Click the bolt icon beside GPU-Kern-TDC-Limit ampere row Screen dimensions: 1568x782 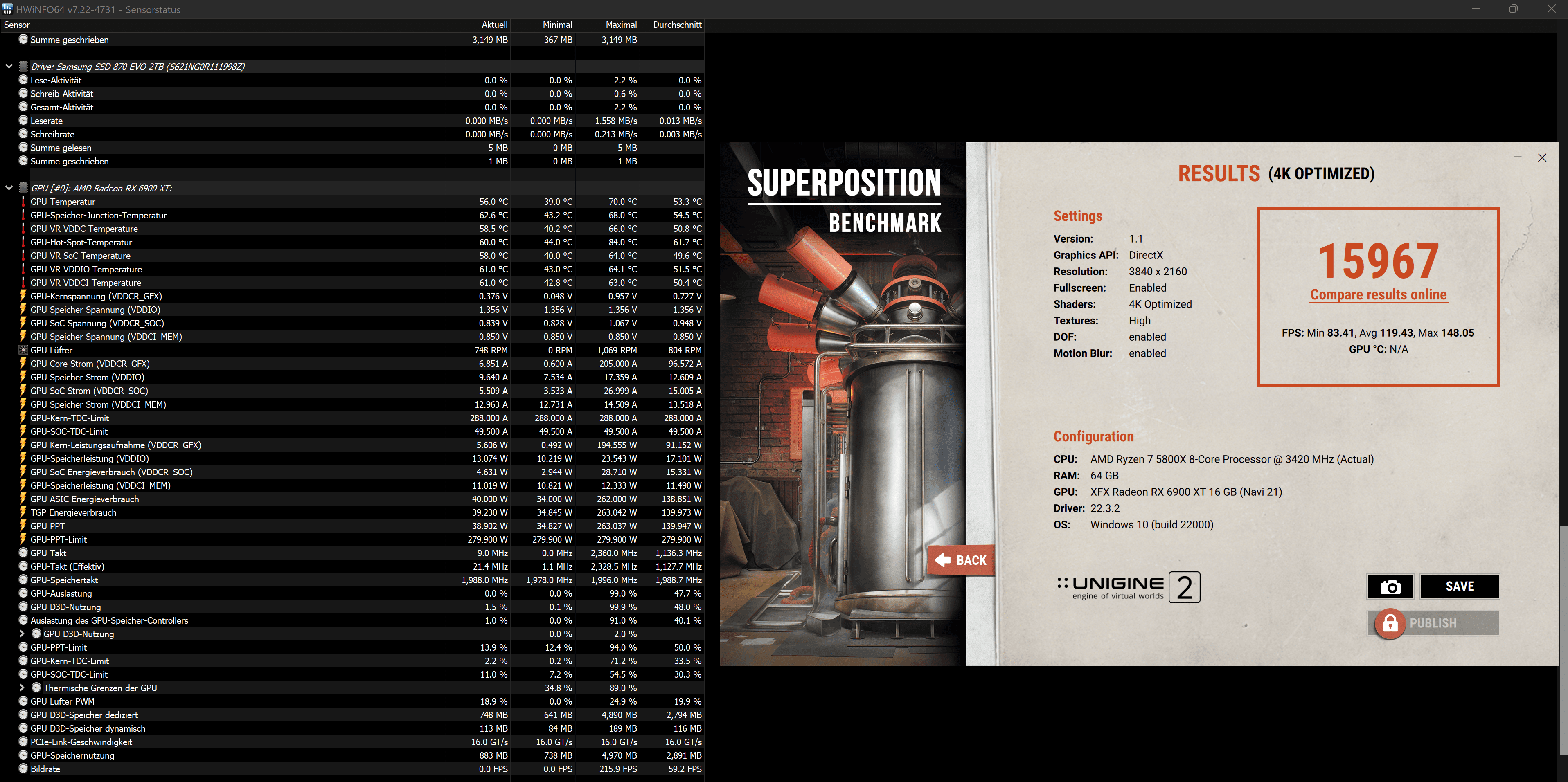click(23, 418)
